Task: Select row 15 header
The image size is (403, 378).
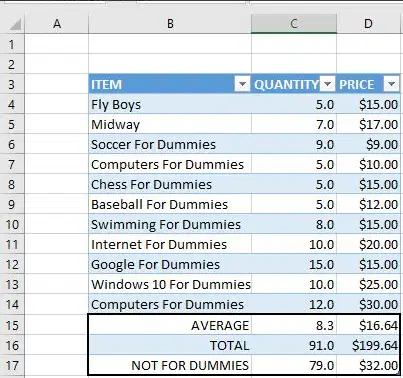Action: click(12, 325)
